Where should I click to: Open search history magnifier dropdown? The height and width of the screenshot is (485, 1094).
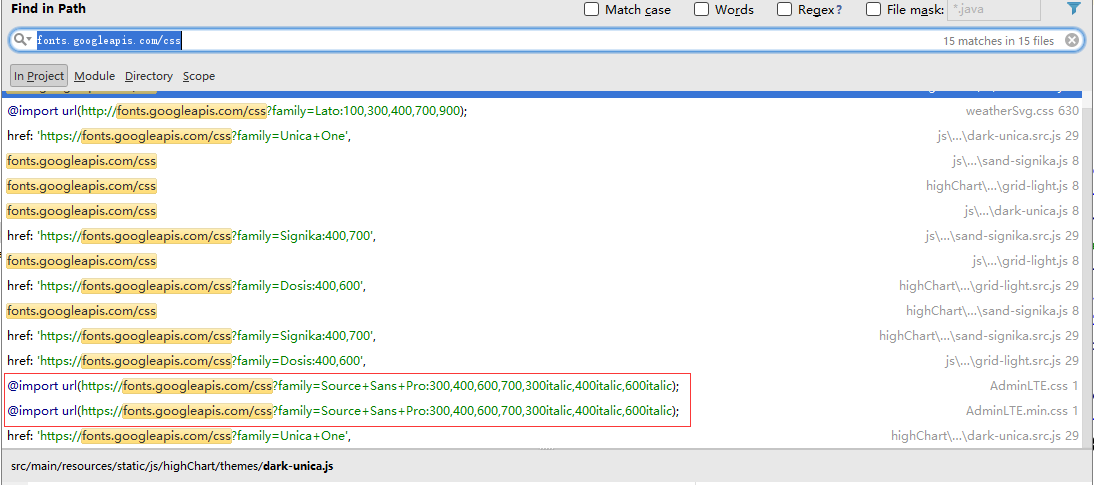click(x=23, y=40)
